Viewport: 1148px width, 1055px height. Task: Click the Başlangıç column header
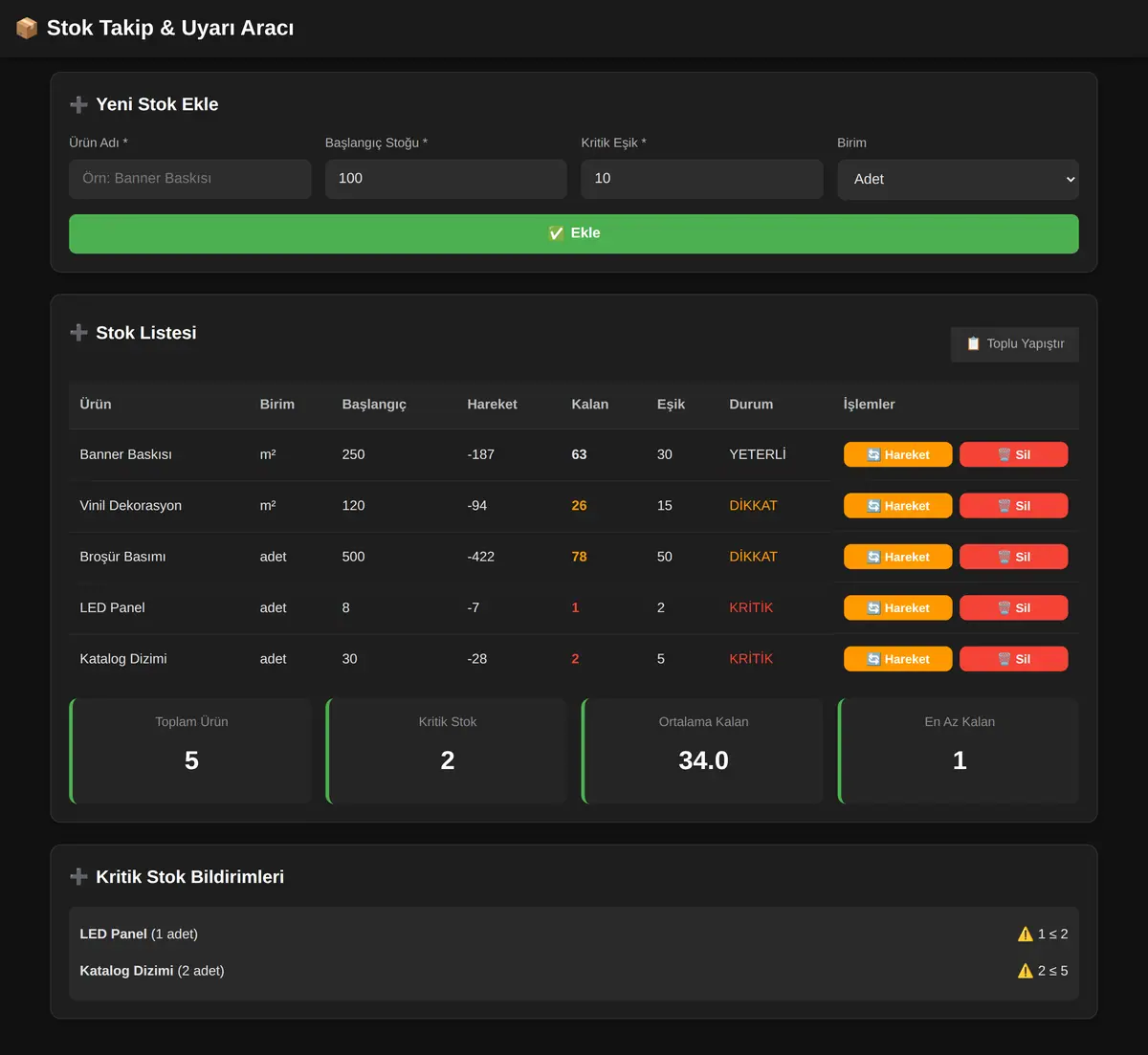tap(374, 405)
